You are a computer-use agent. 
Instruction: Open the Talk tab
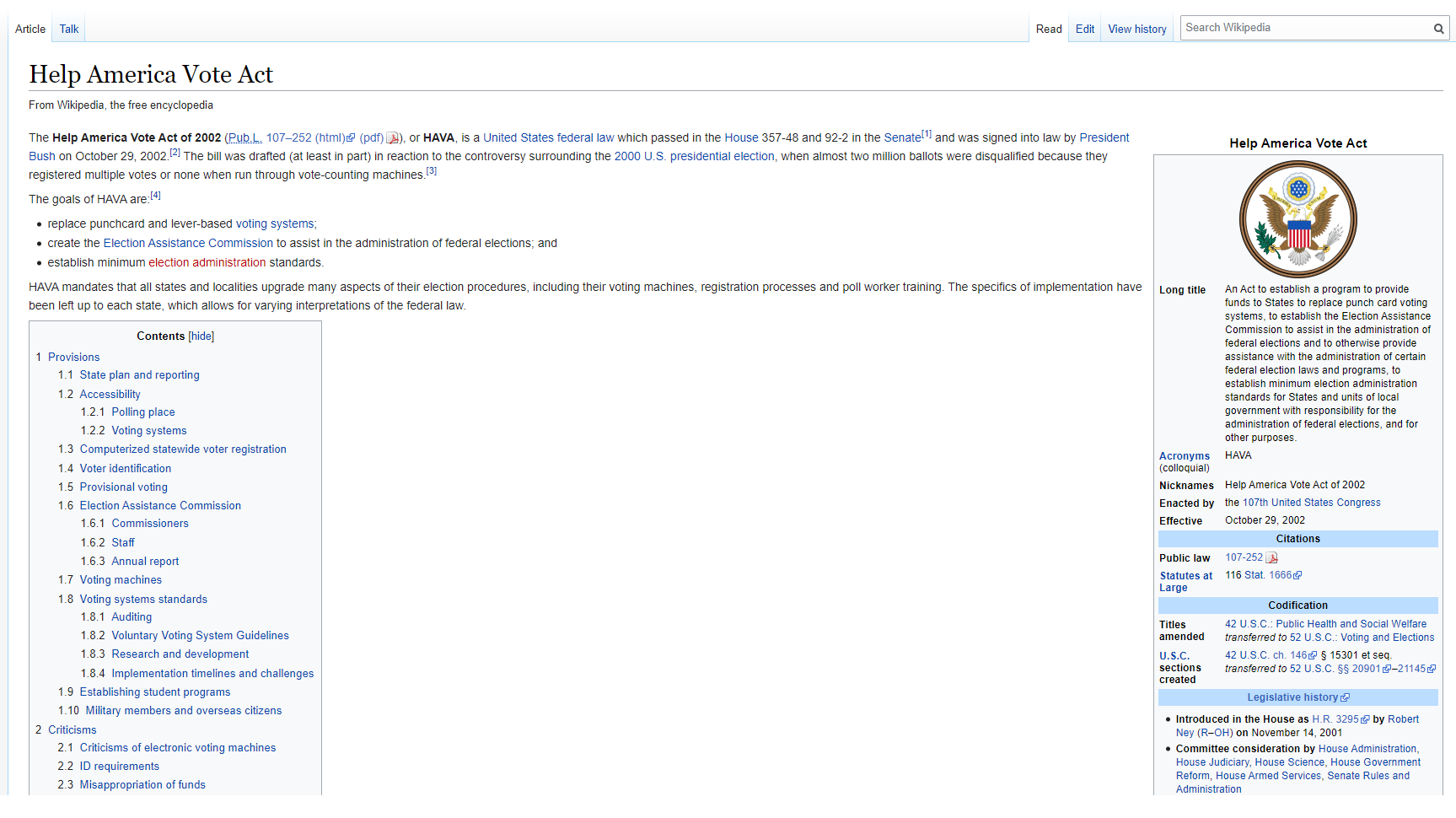(69, 29)
